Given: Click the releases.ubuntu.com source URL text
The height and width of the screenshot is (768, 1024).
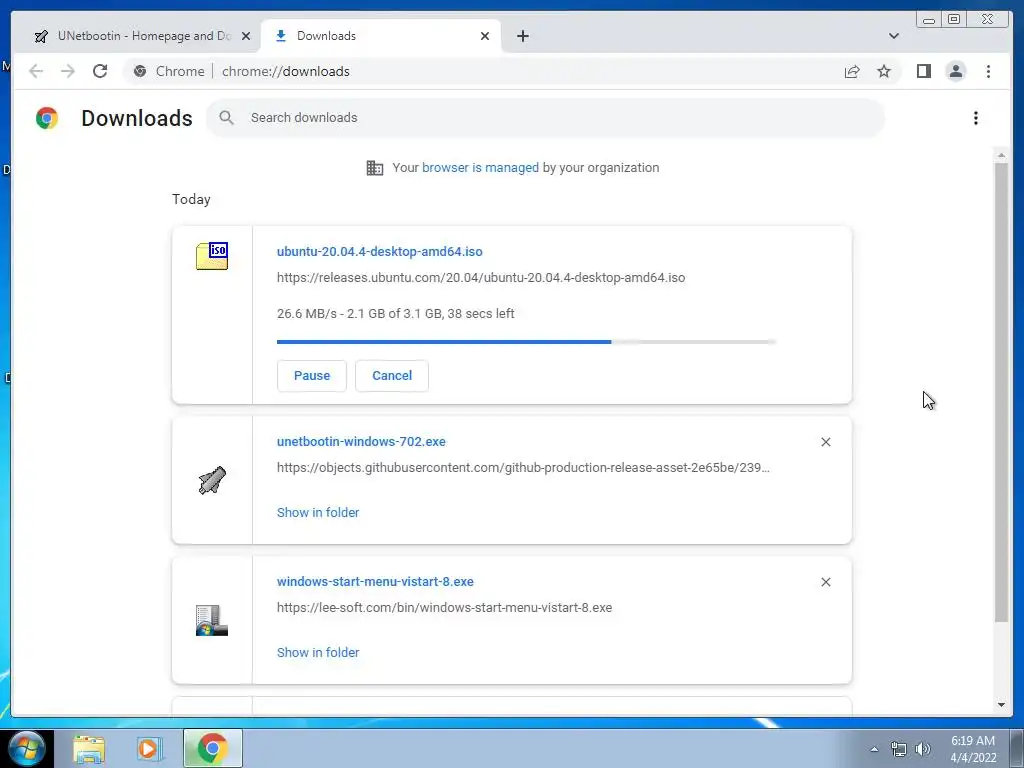Looking at the screenshot, I should click(481, 278).
